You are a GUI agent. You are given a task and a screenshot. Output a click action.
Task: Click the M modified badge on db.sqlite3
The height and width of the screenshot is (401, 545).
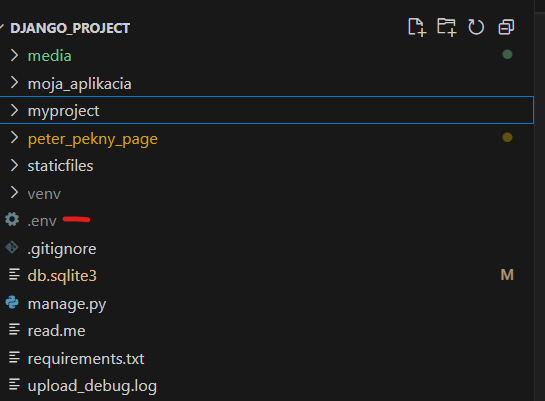(507, 275)
